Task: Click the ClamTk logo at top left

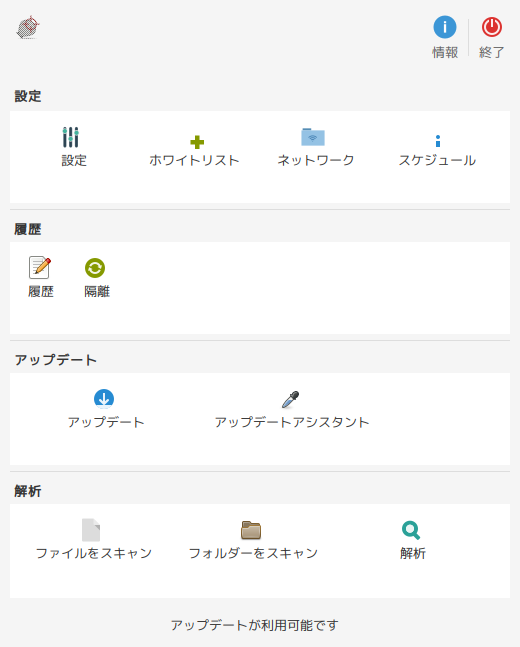Action: point(28,28)
